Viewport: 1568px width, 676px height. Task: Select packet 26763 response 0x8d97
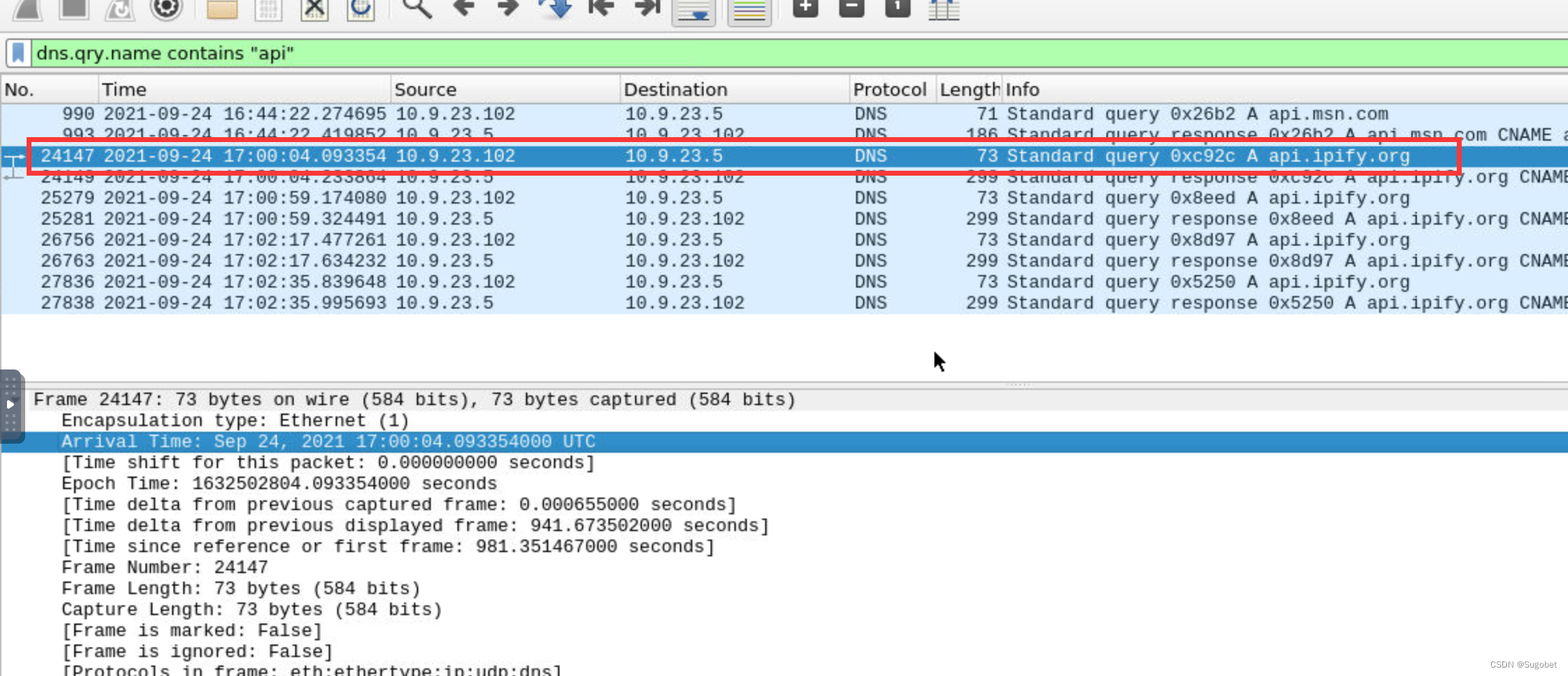coord(784,261)
